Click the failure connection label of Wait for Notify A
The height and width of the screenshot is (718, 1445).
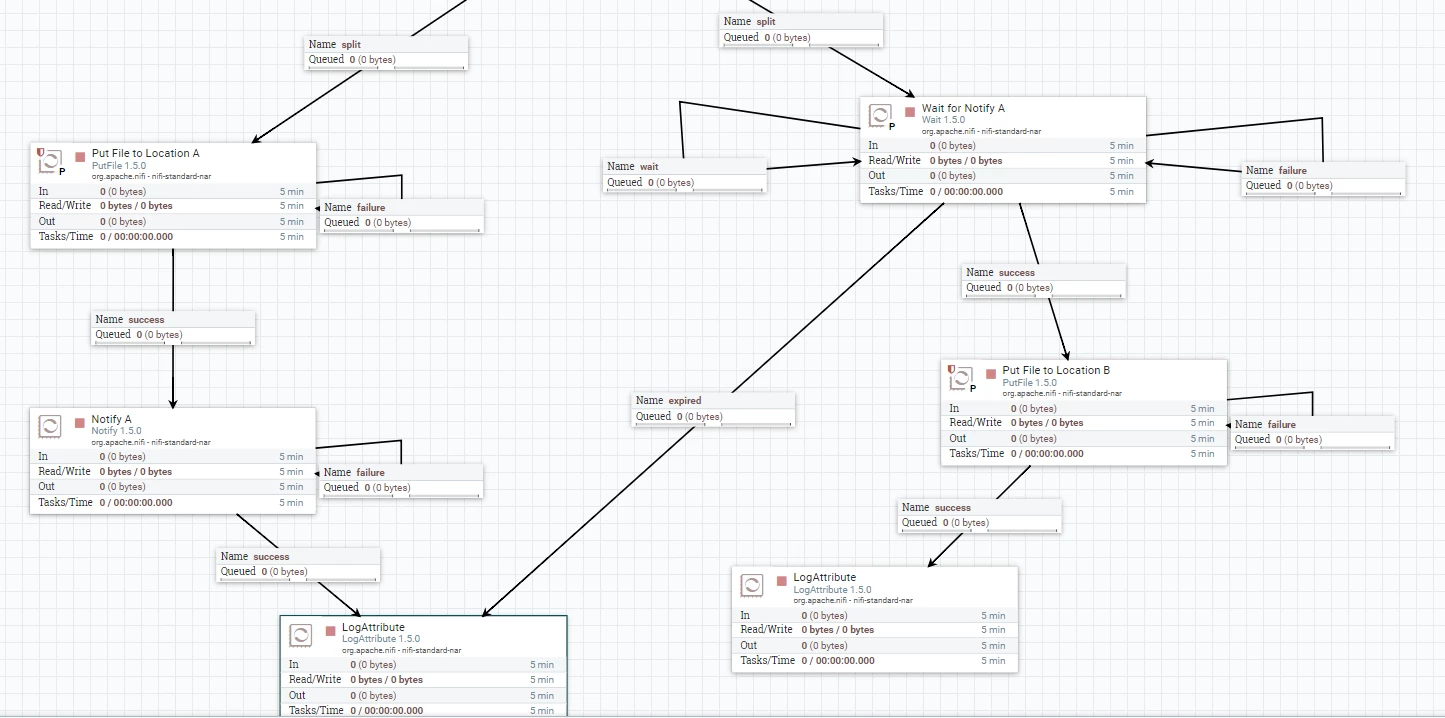tap(1324, 178)
